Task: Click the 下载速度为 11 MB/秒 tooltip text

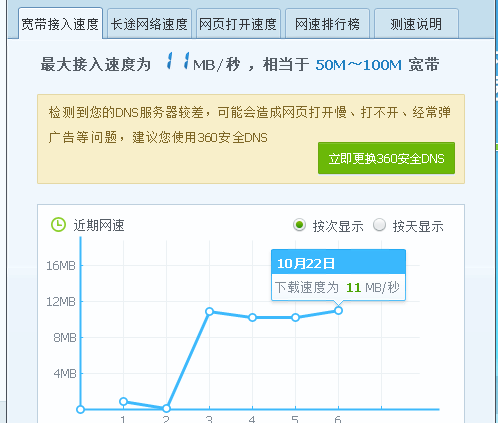Action: click(x=337, y=287)
